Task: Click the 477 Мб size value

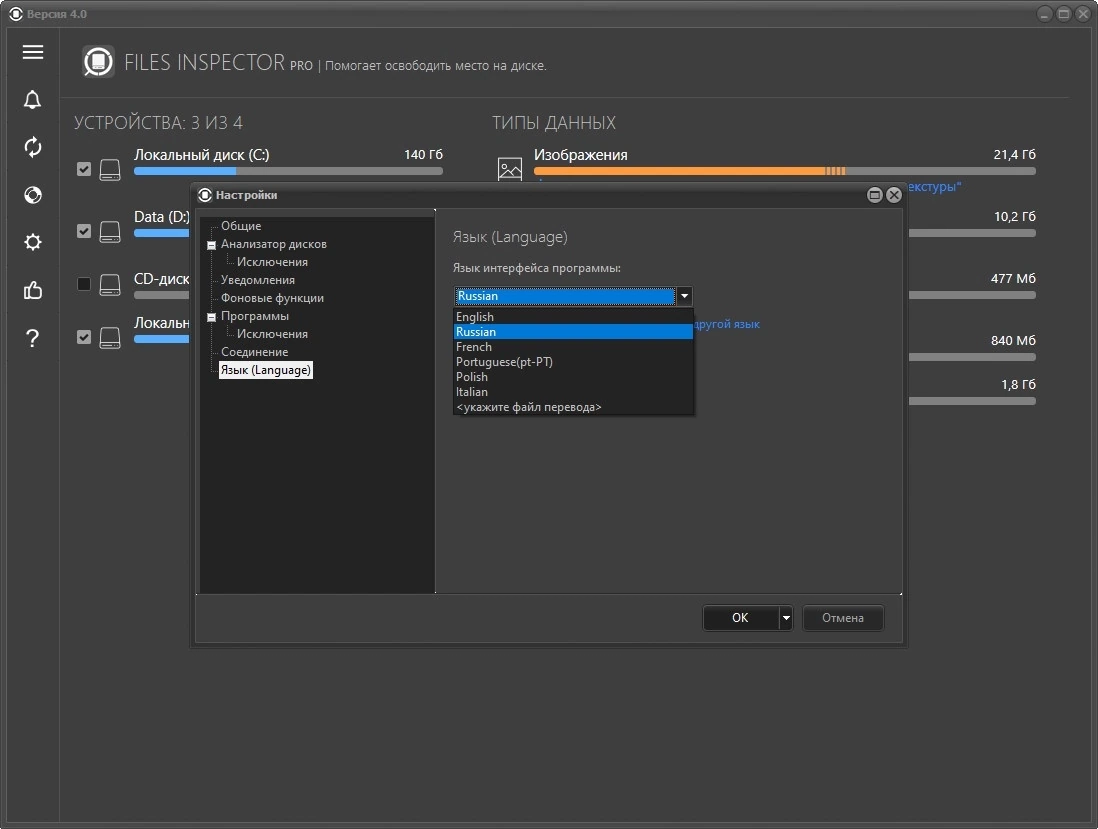Action: coord(1013,278)
